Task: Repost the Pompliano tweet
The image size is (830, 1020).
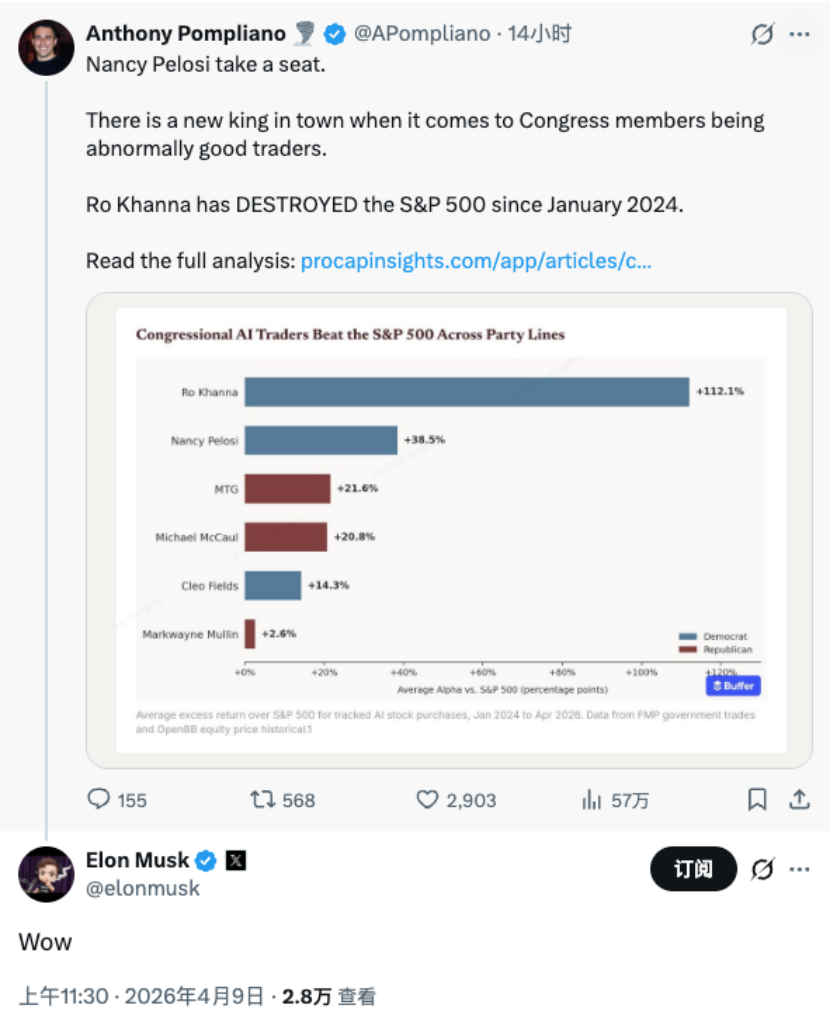Action: click(264, 799)
